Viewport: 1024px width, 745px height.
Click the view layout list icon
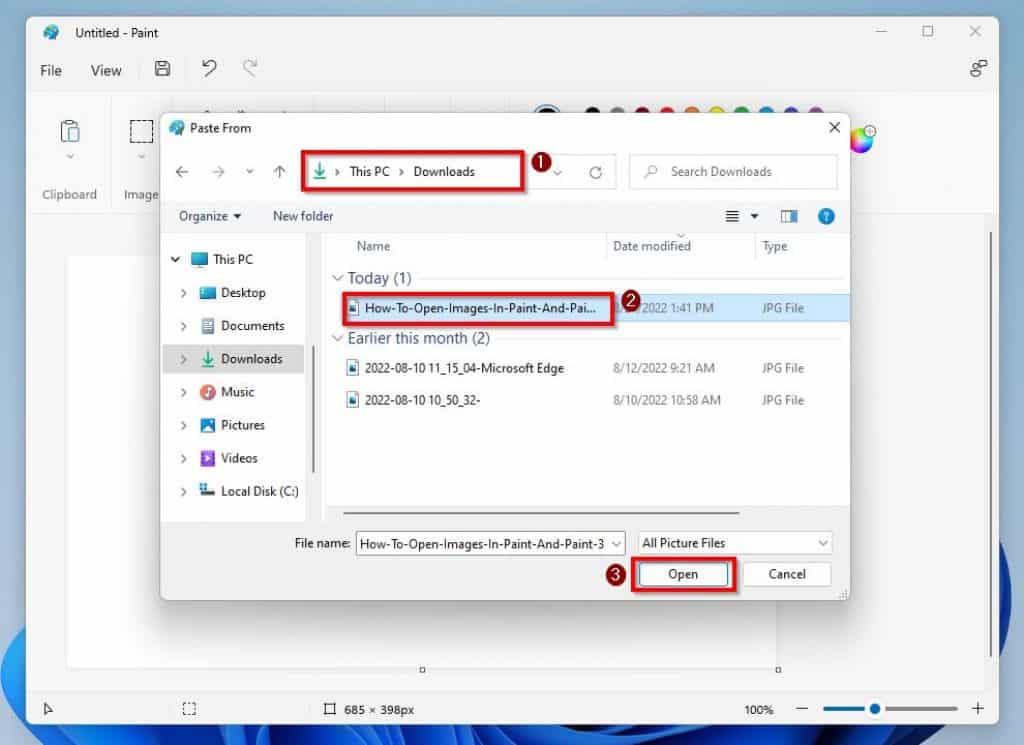[732, 216]
